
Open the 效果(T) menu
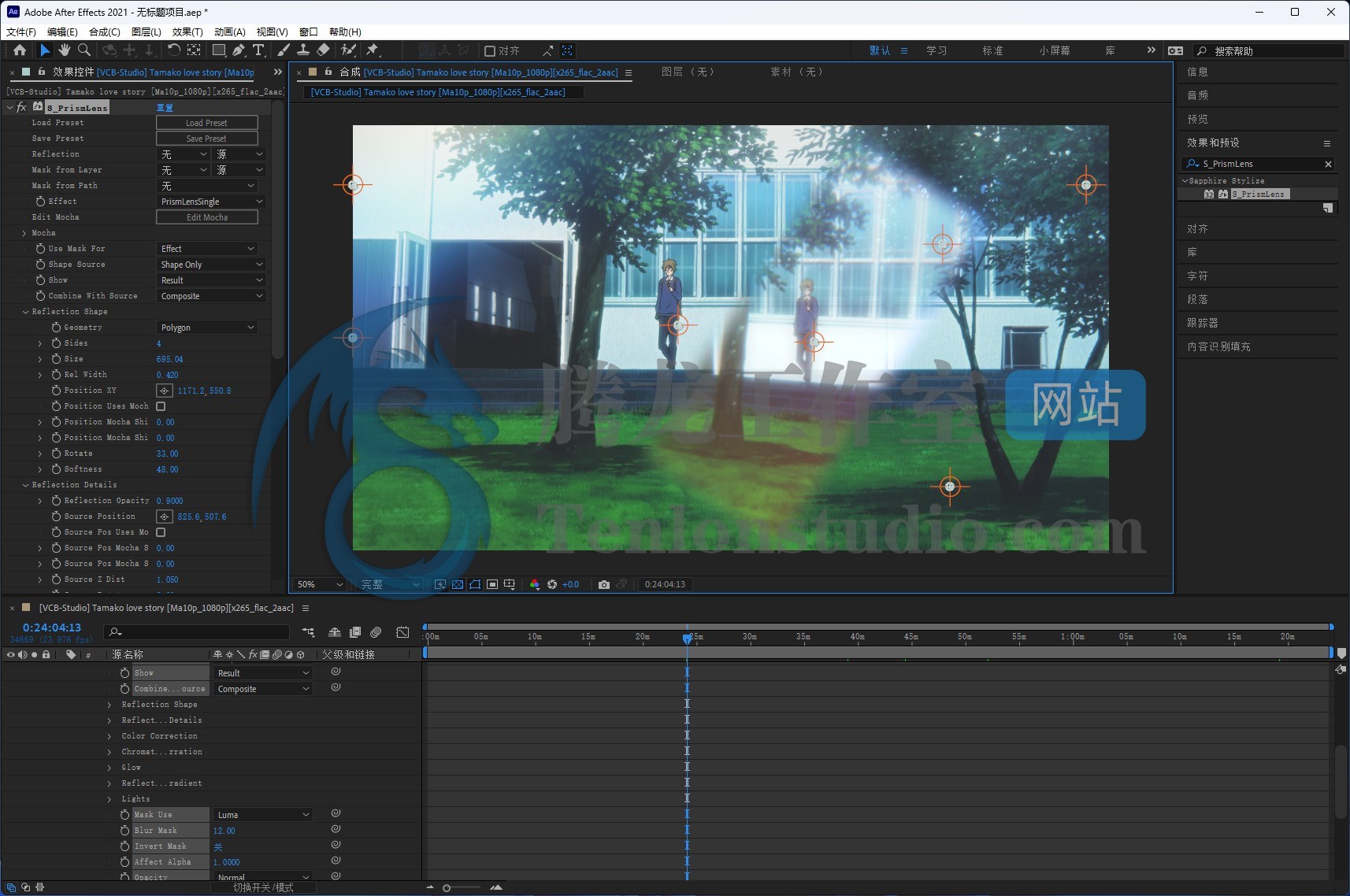point(187,32)
